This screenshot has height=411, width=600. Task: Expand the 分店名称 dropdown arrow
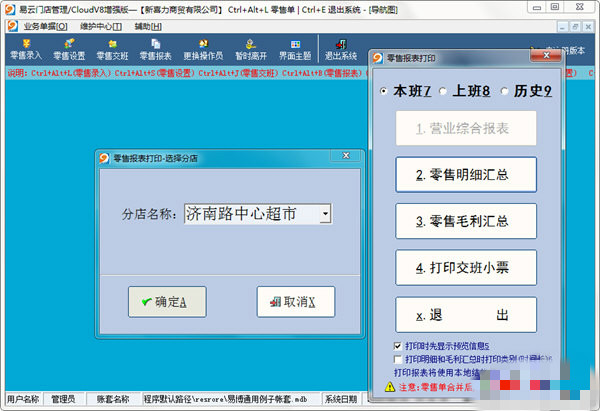(x=325, y=214)
